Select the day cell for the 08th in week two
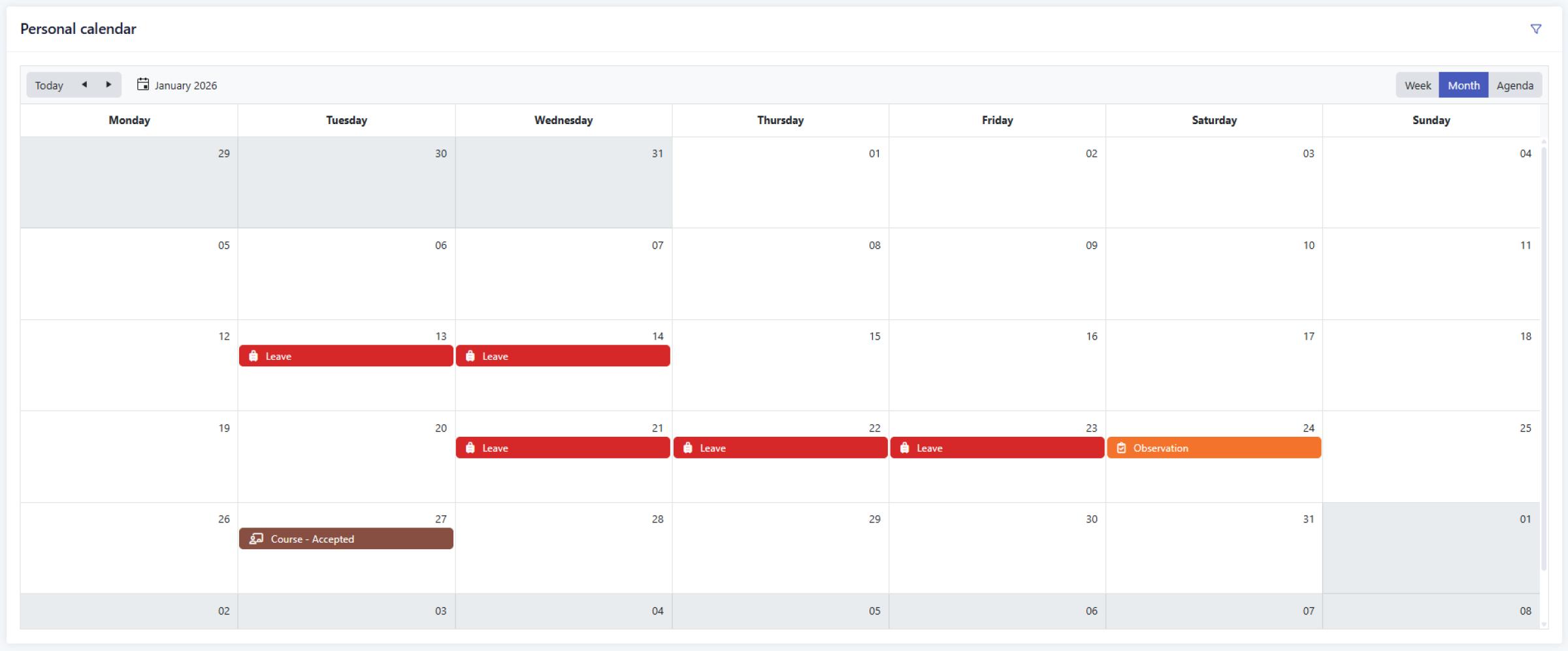The image size is (1568, 651). pyautogui.click(x=780, y=274)
